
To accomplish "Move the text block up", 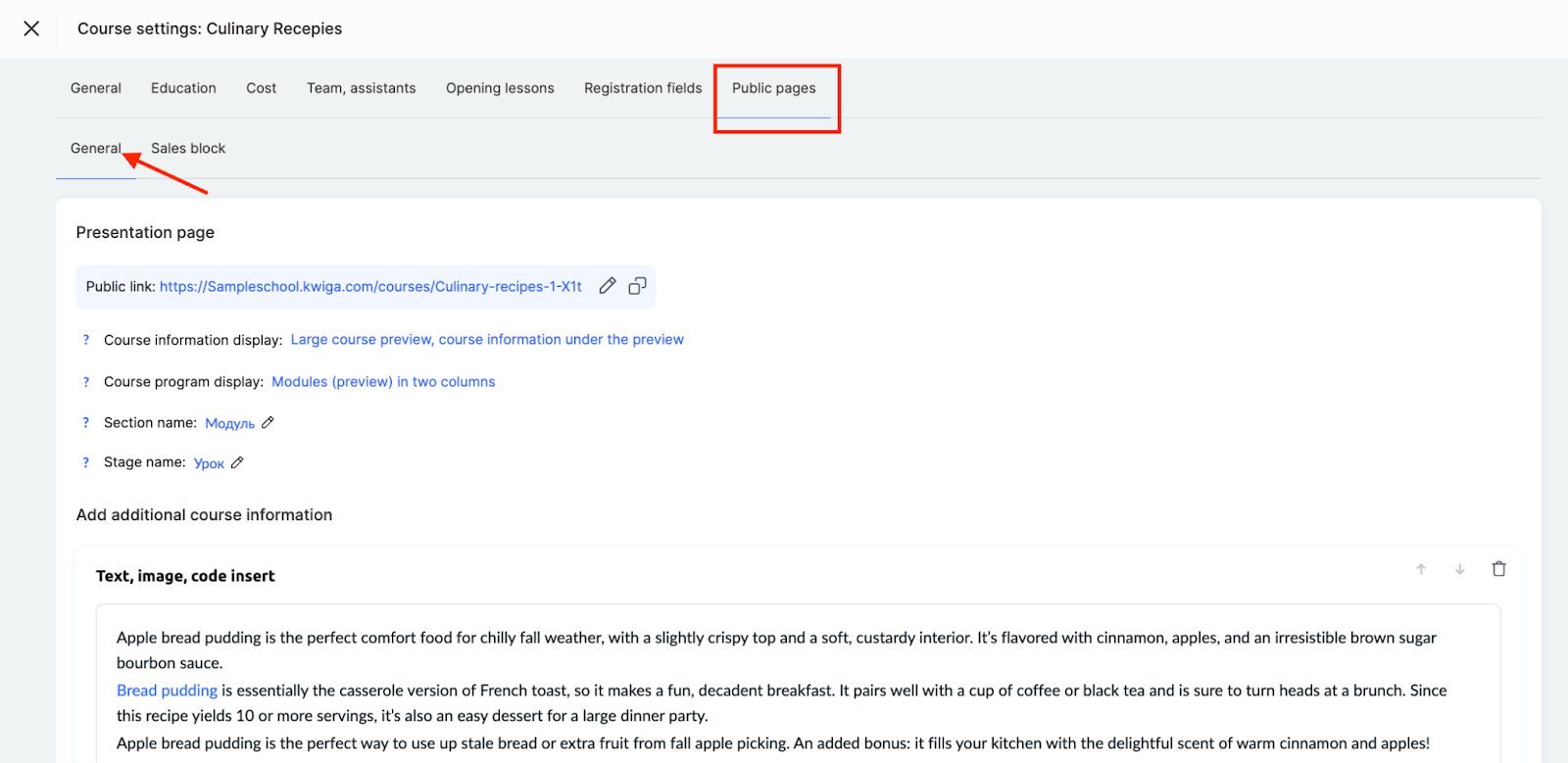I will click(x=1420, y=569).
